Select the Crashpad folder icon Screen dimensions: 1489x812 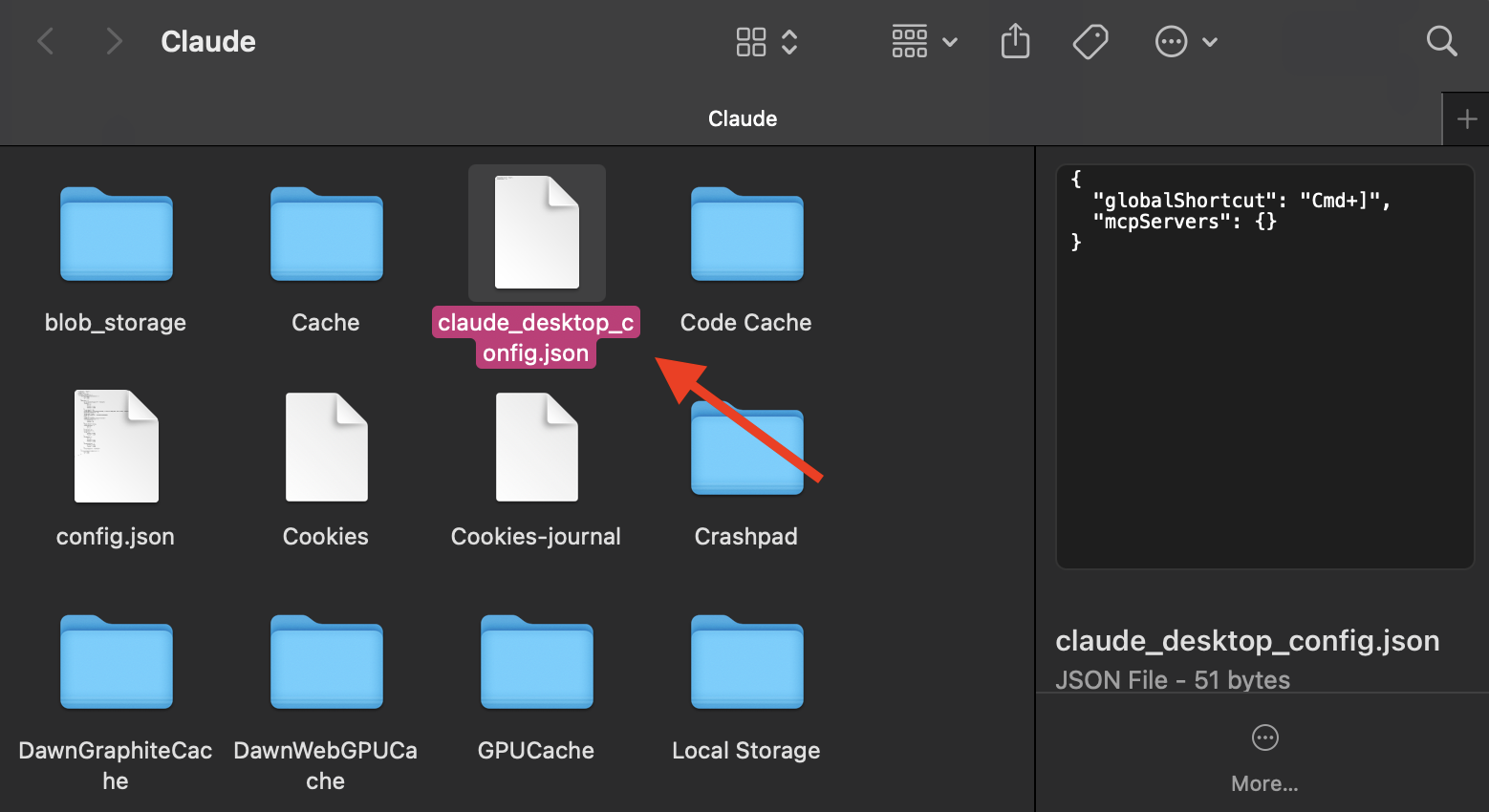(747, 448)
